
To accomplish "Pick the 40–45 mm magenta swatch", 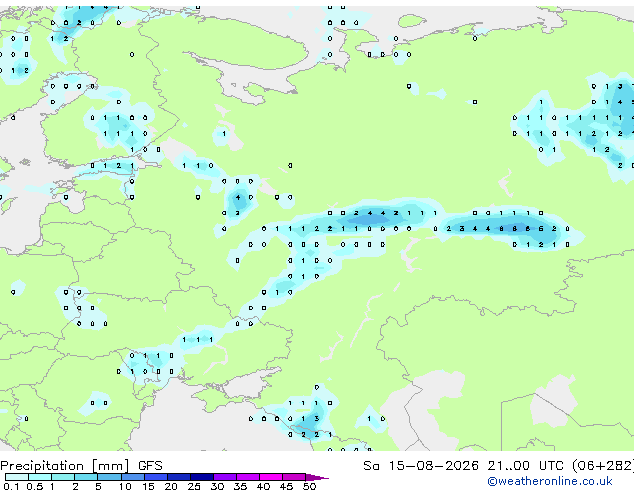I will coord(271,477).
